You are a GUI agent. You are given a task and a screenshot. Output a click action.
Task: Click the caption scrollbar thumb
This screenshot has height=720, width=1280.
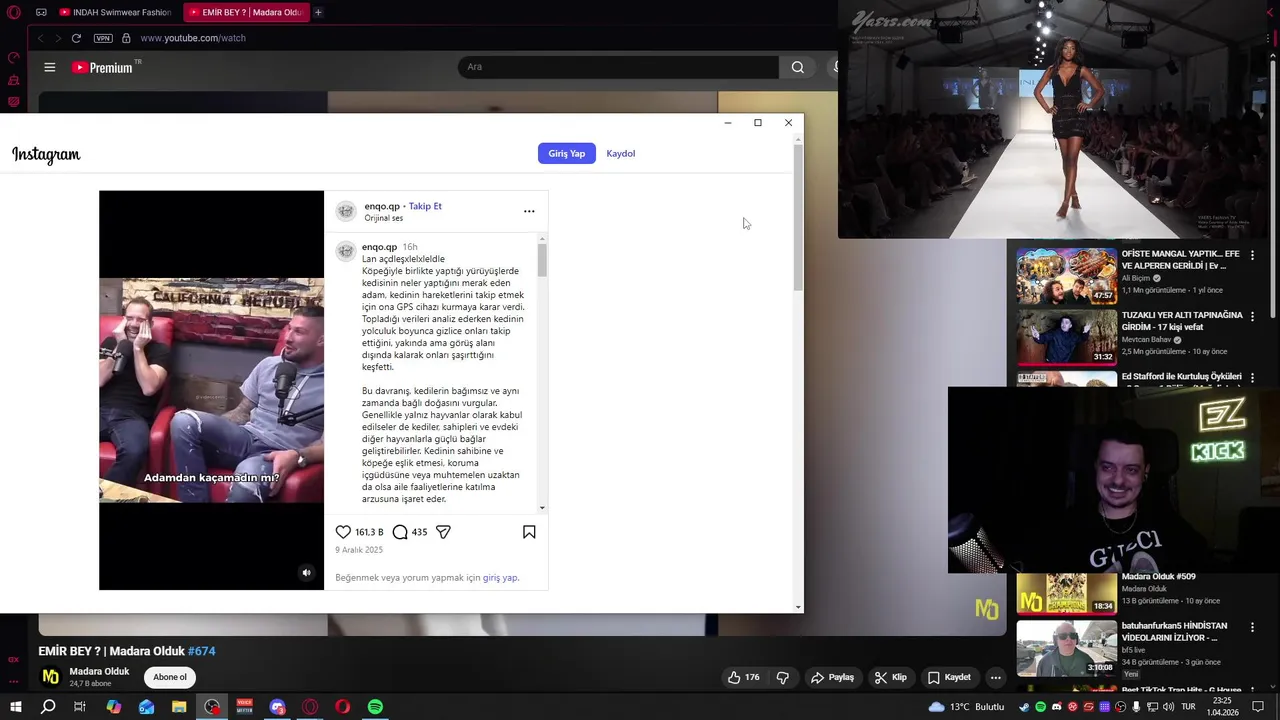tap(542, 260)
